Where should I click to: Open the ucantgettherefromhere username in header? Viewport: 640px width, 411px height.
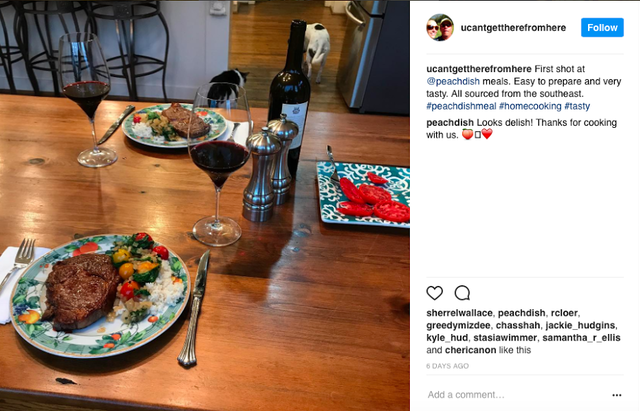coord(513,28)
